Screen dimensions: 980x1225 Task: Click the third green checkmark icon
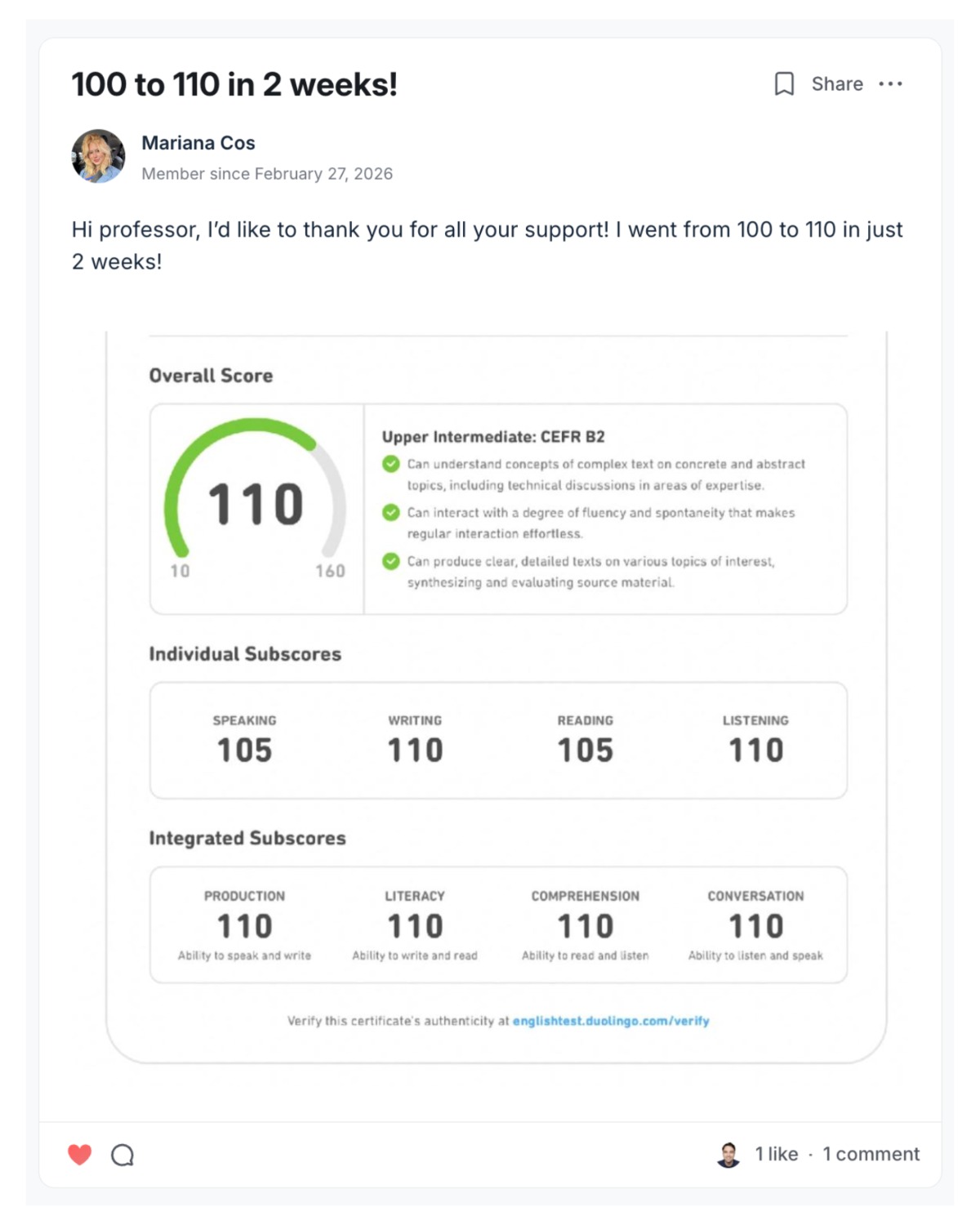coord(391,561)
